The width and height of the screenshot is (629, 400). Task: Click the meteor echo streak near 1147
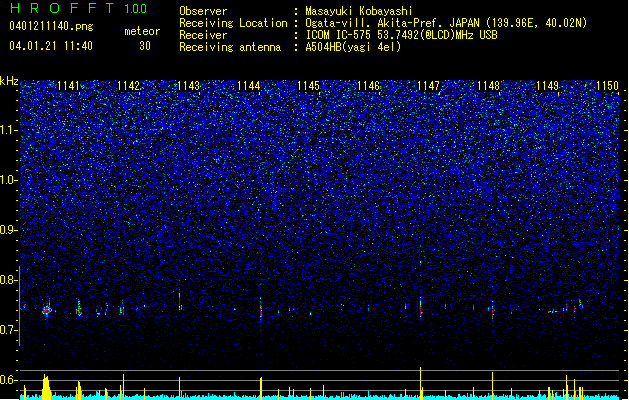(420, 307)
